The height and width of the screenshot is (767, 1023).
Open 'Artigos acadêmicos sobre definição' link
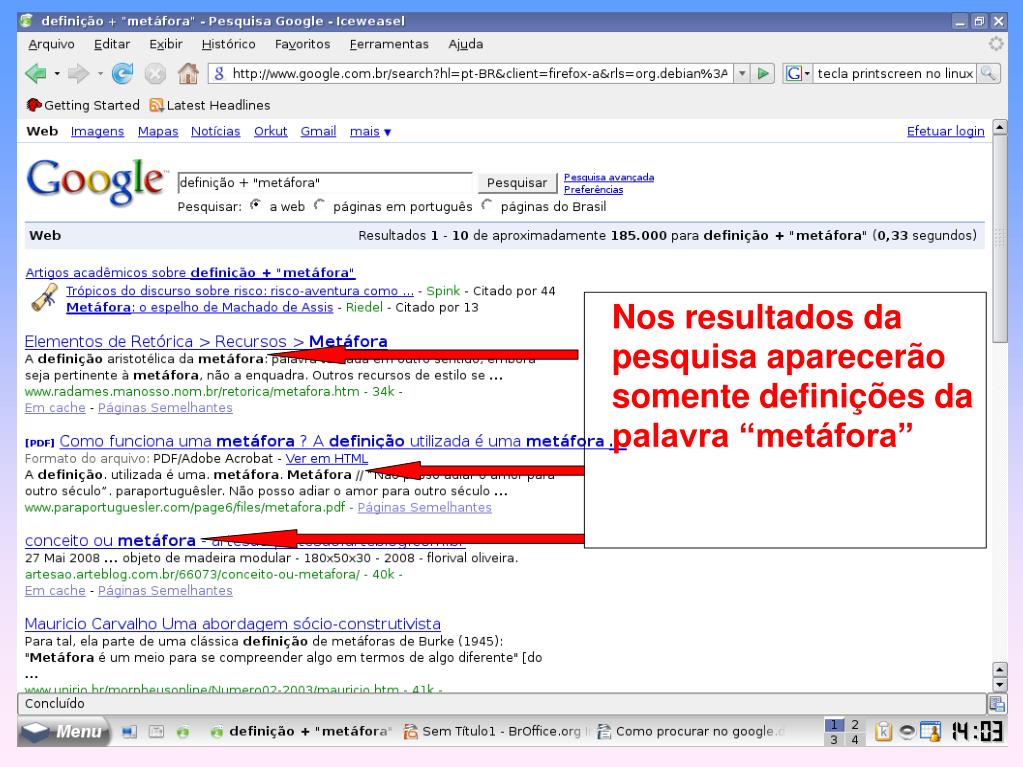click(191, 273)
